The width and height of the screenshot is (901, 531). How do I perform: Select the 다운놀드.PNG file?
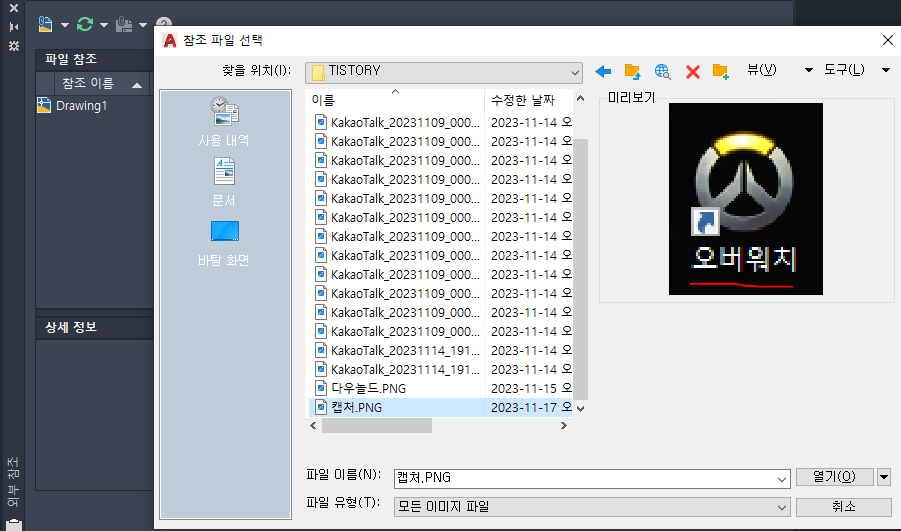coord(368,388)
